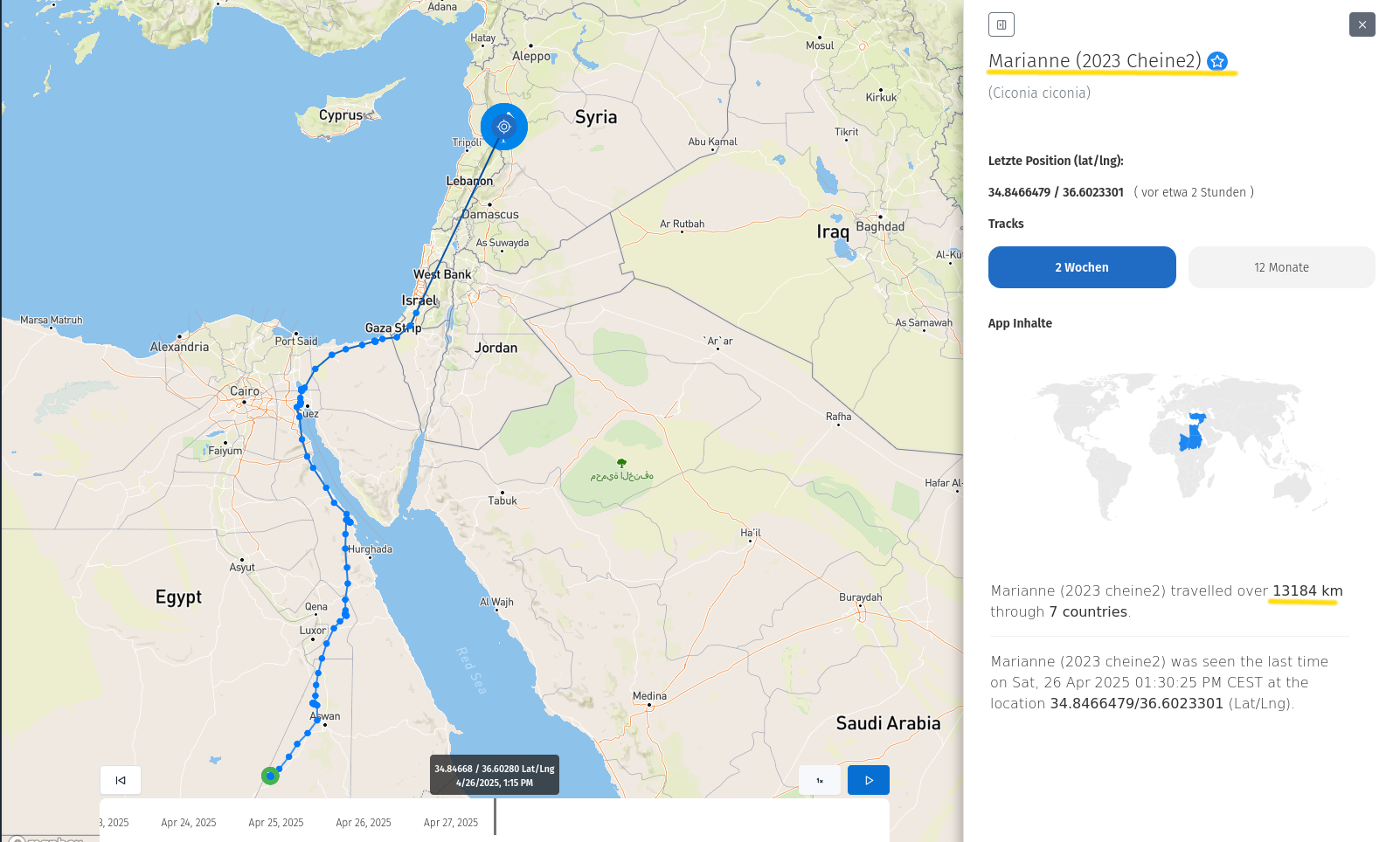Click the blue target location marker
1400x842 pixels.
tap(503, 127)
